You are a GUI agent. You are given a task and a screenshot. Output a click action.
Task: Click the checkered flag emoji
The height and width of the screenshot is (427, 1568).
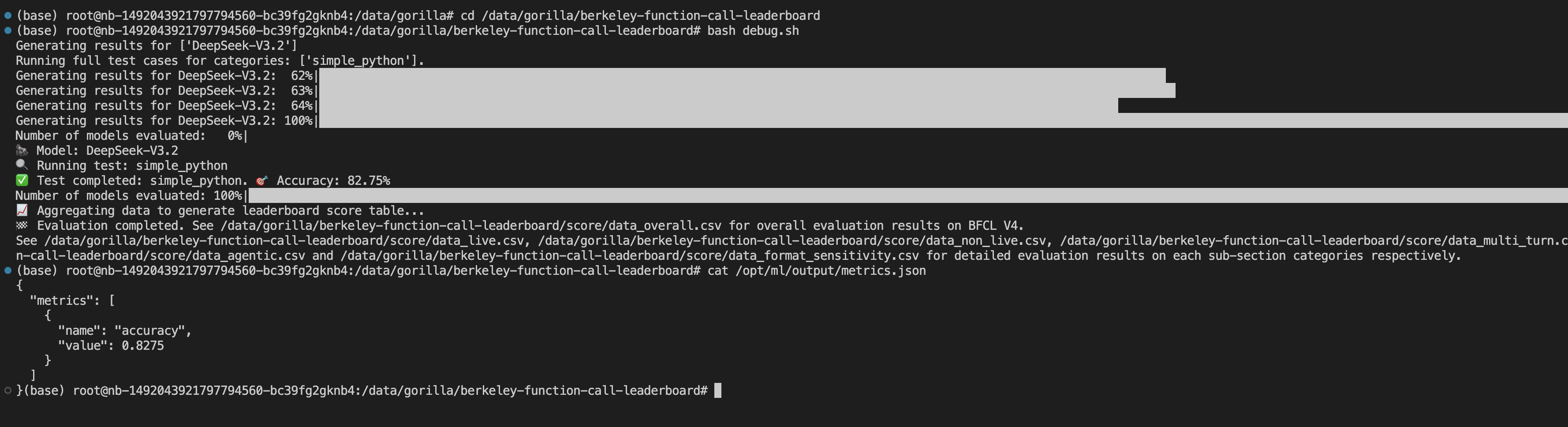(22, 225)
